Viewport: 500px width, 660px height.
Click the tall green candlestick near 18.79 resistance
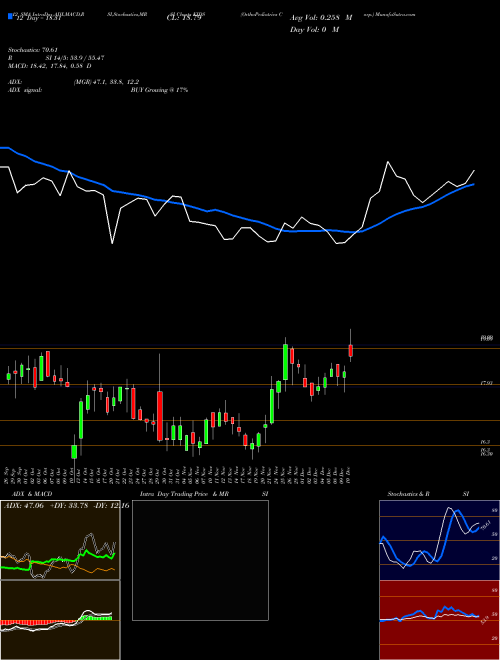pos(285,362)
